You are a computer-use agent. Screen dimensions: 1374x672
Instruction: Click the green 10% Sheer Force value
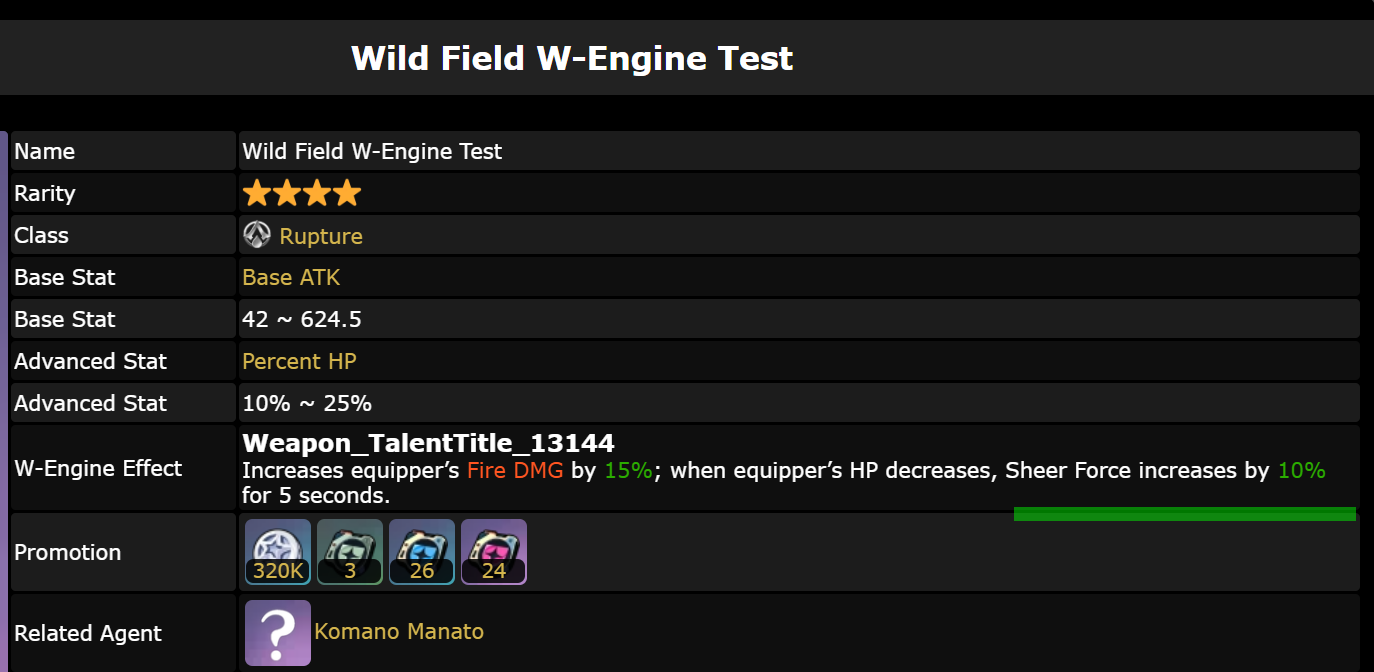[x=1301, y=471]
